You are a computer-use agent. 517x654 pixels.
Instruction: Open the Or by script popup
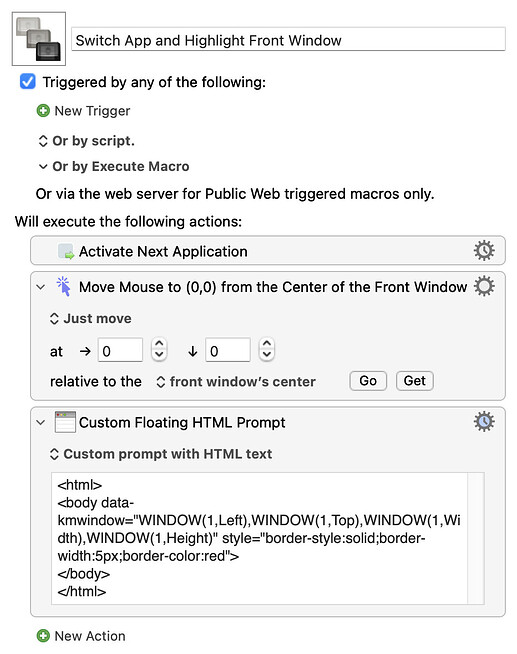coord(86,141)
